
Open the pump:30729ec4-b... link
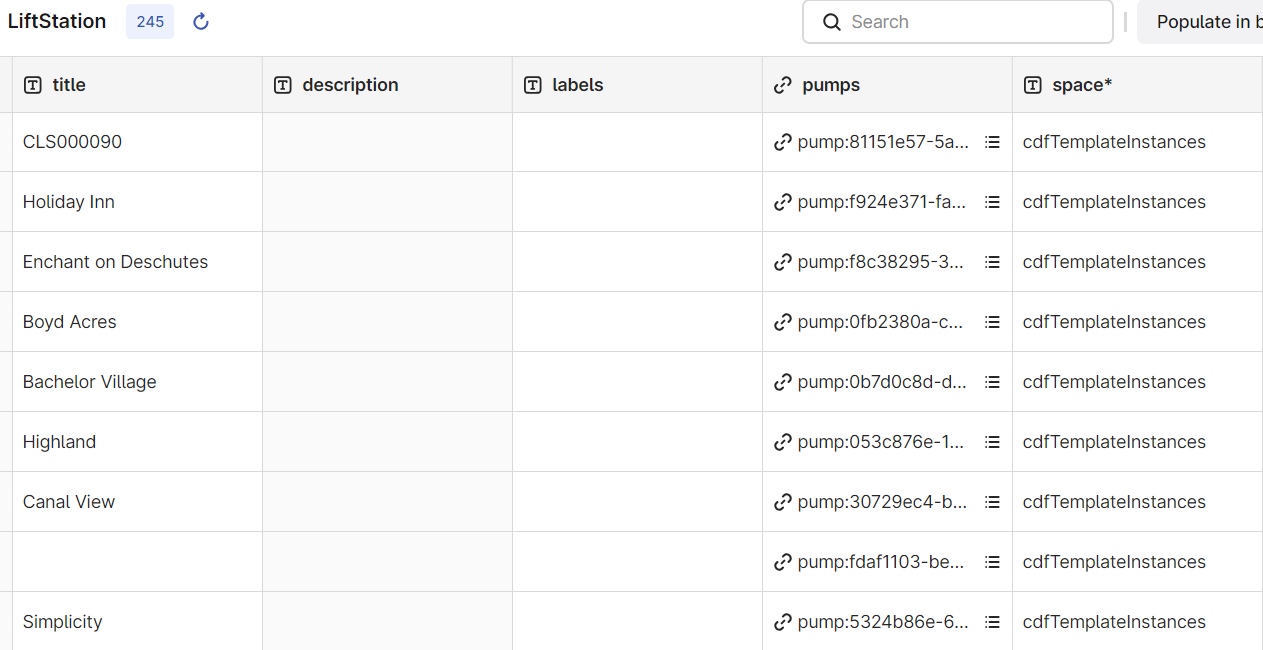[x=883, y=502]
